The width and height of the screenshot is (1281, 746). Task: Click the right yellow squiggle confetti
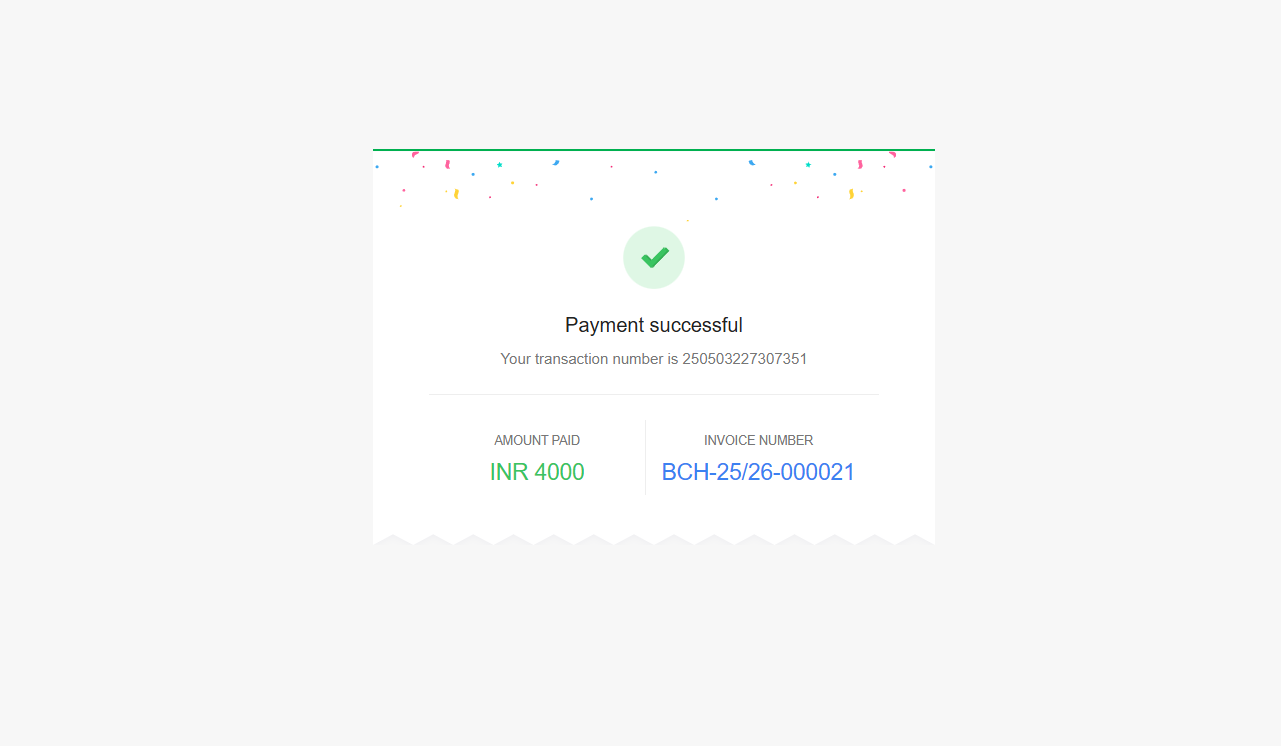851,194
